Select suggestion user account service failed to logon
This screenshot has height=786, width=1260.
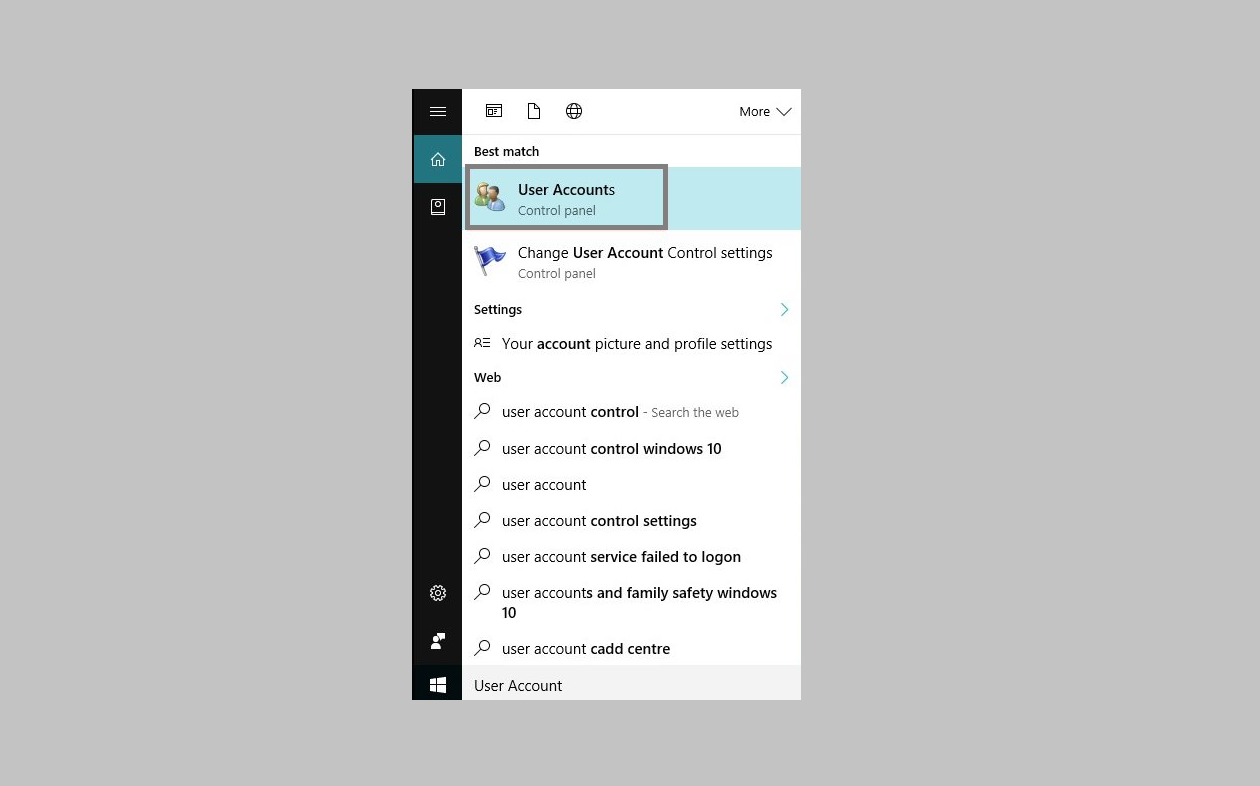pos(631,556)
